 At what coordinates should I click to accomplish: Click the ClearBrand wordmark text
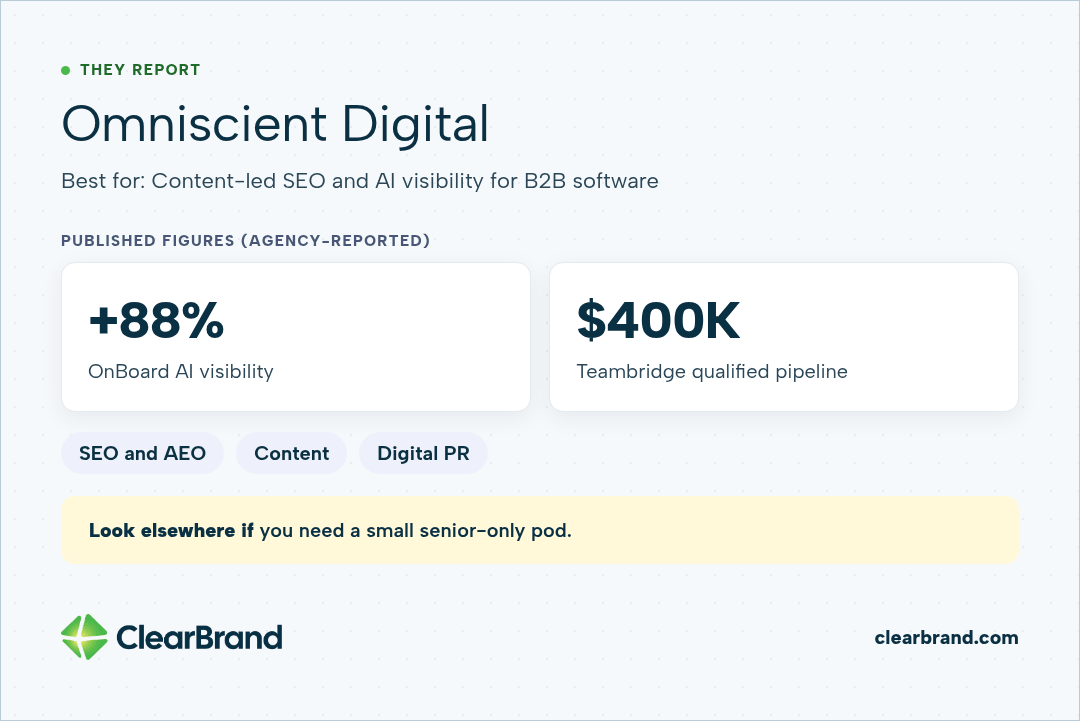199,638
